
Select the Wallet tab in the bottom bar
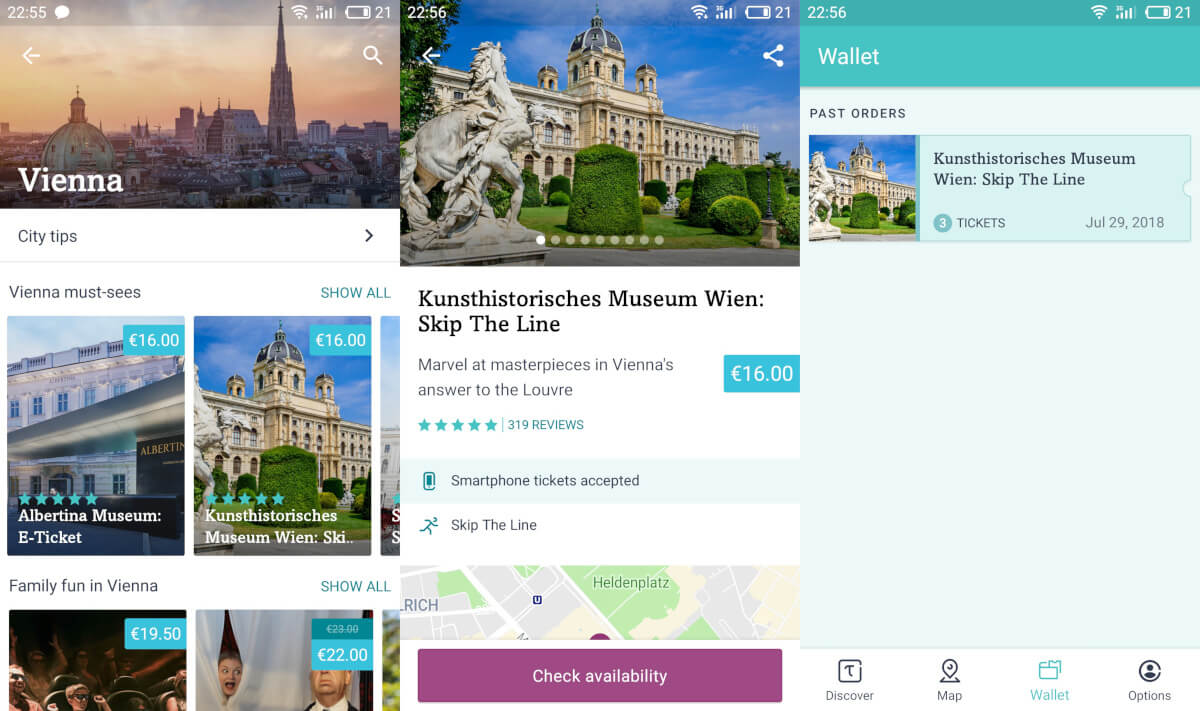[x=1050, y=680]
